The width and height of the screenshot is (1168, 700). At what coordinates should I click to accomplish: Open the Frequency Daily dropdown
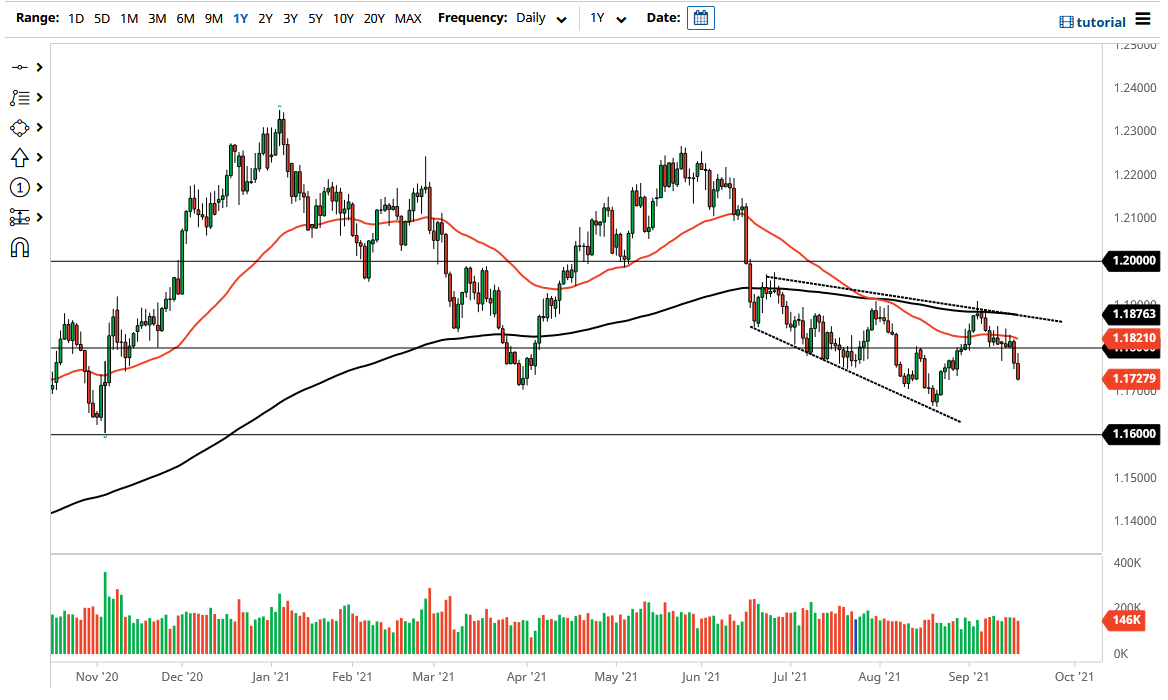[541, 18]
